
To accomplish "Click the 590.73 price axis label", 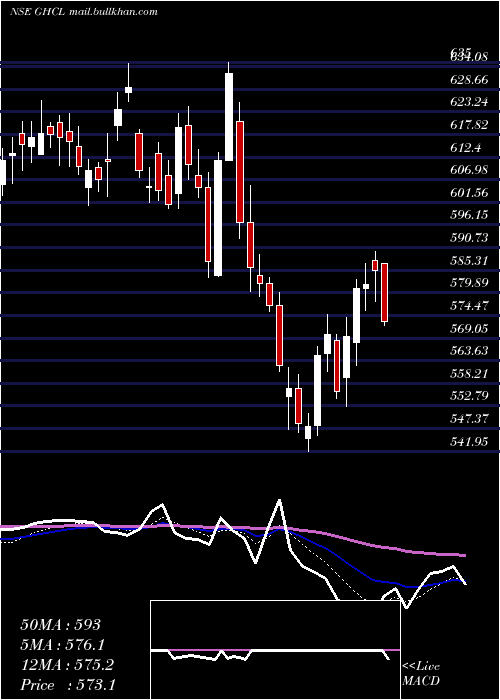I will [469, 238].
